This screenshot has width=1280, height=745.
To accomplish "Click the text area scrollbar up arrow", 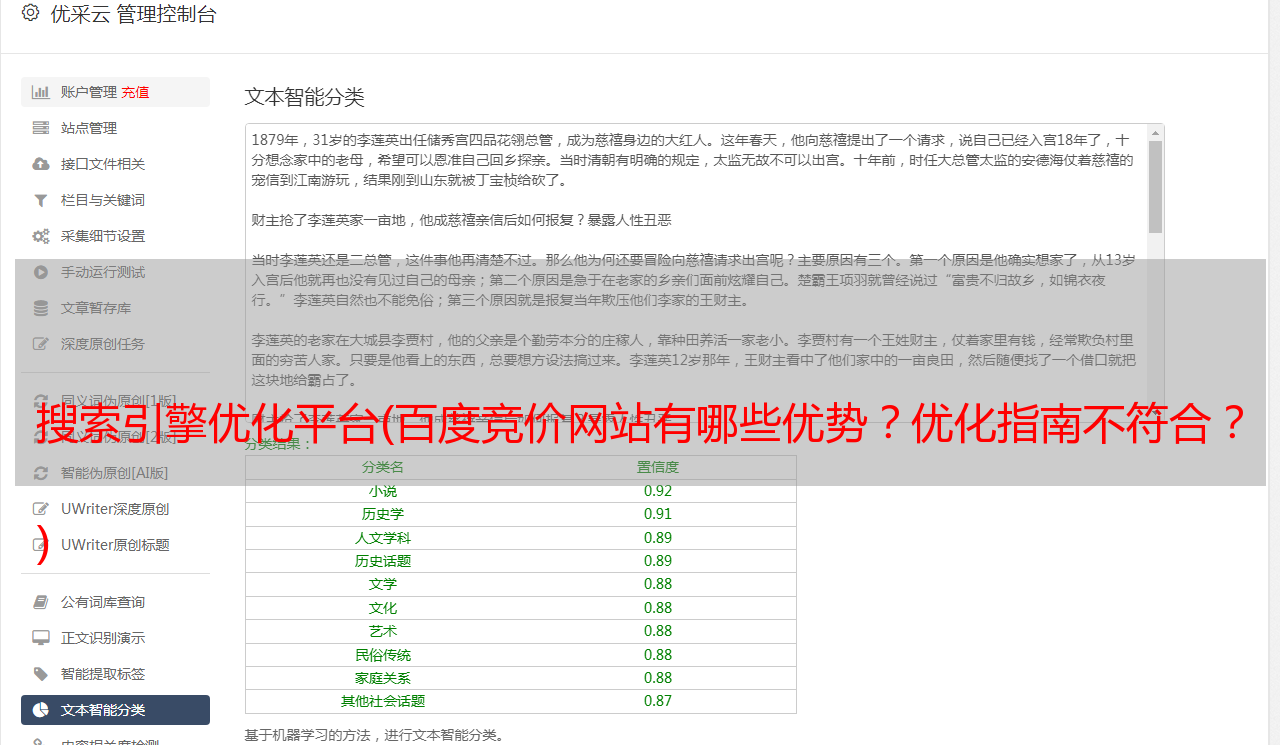I will (1156, 133).
